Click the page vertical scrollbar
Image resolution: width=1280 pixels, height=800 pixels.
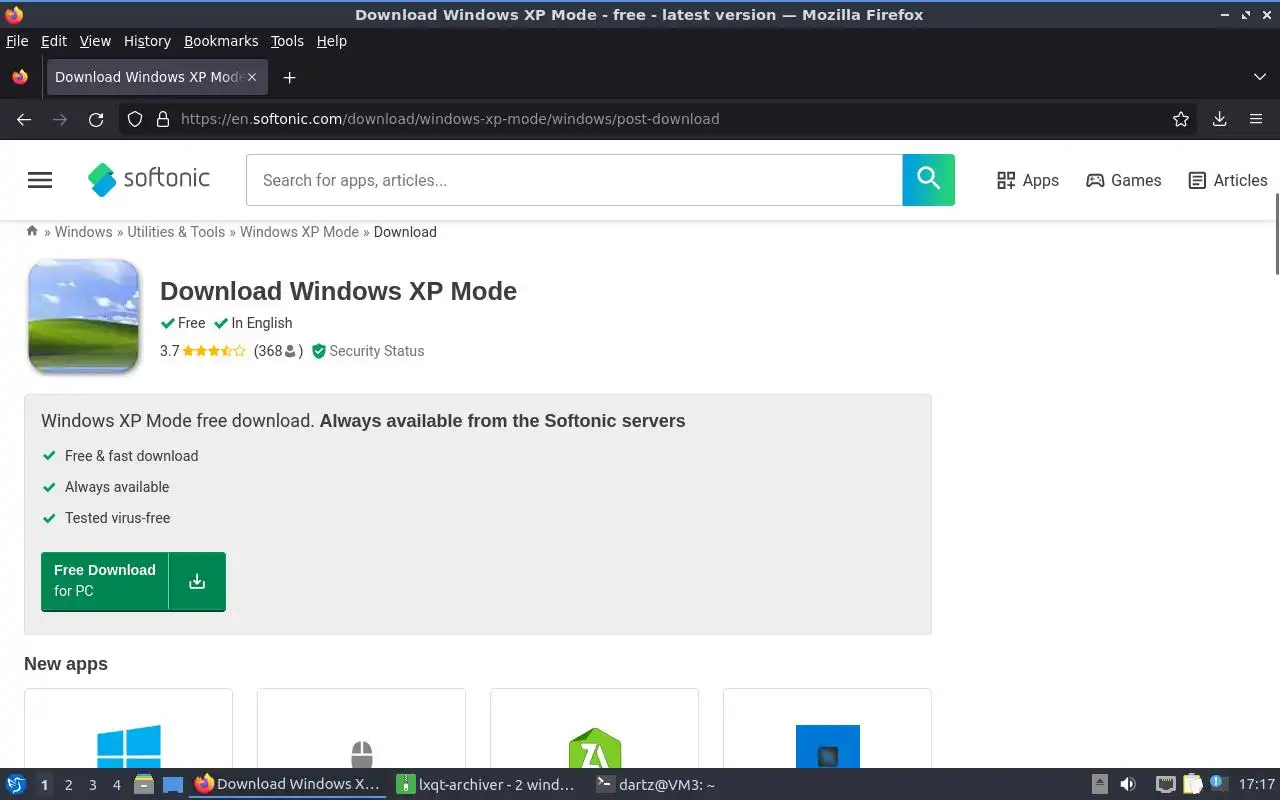click(x=1275, y=234)
